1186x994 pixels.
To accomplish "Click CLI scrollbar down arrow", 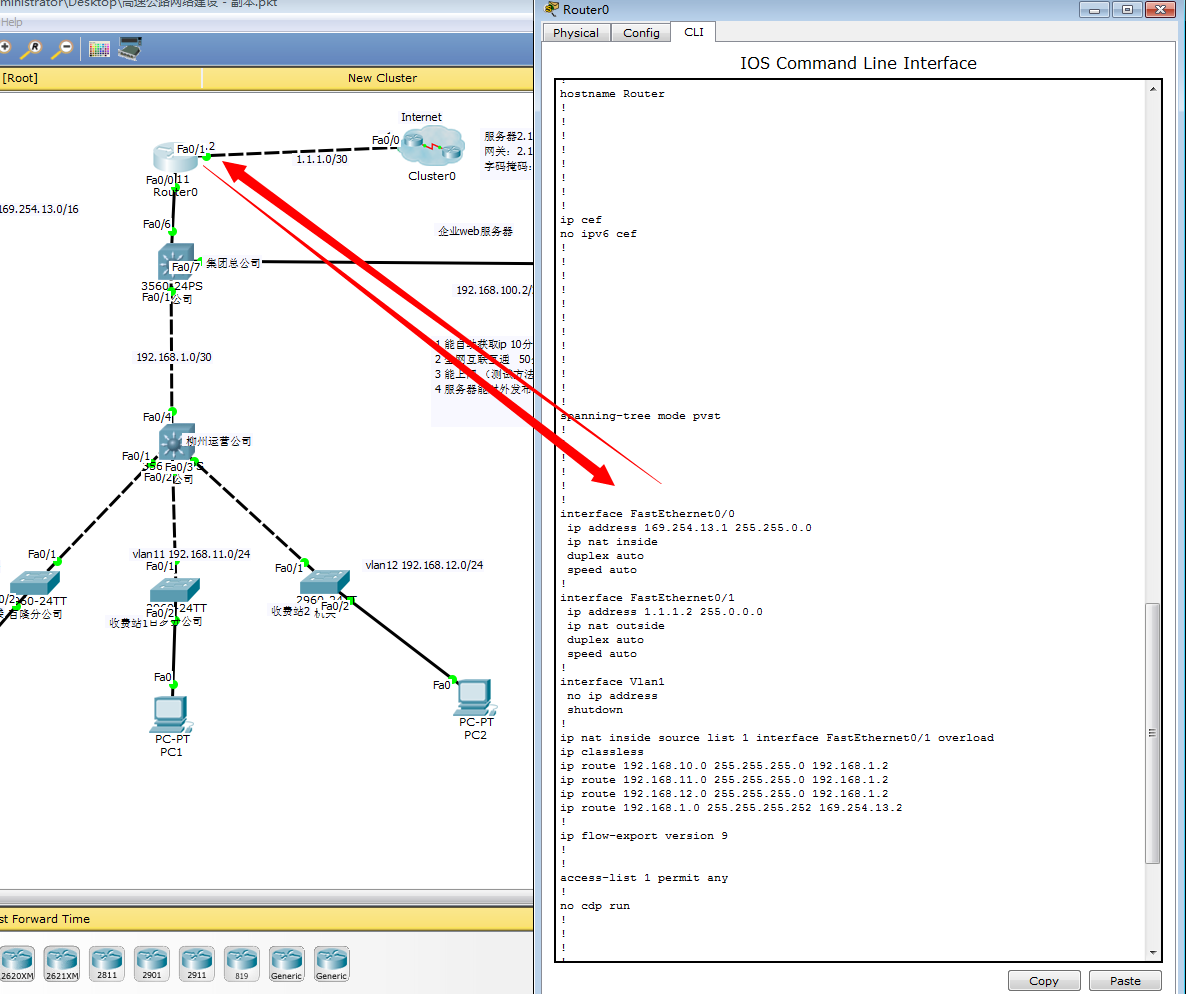I will (1153, 952).
